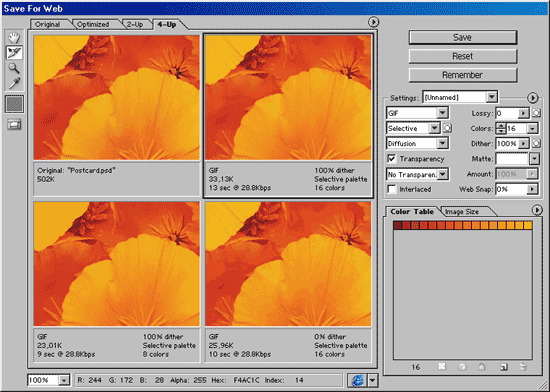
Task: Preview in Internet Explorer browser icon
Action: (x=357, y=380)
